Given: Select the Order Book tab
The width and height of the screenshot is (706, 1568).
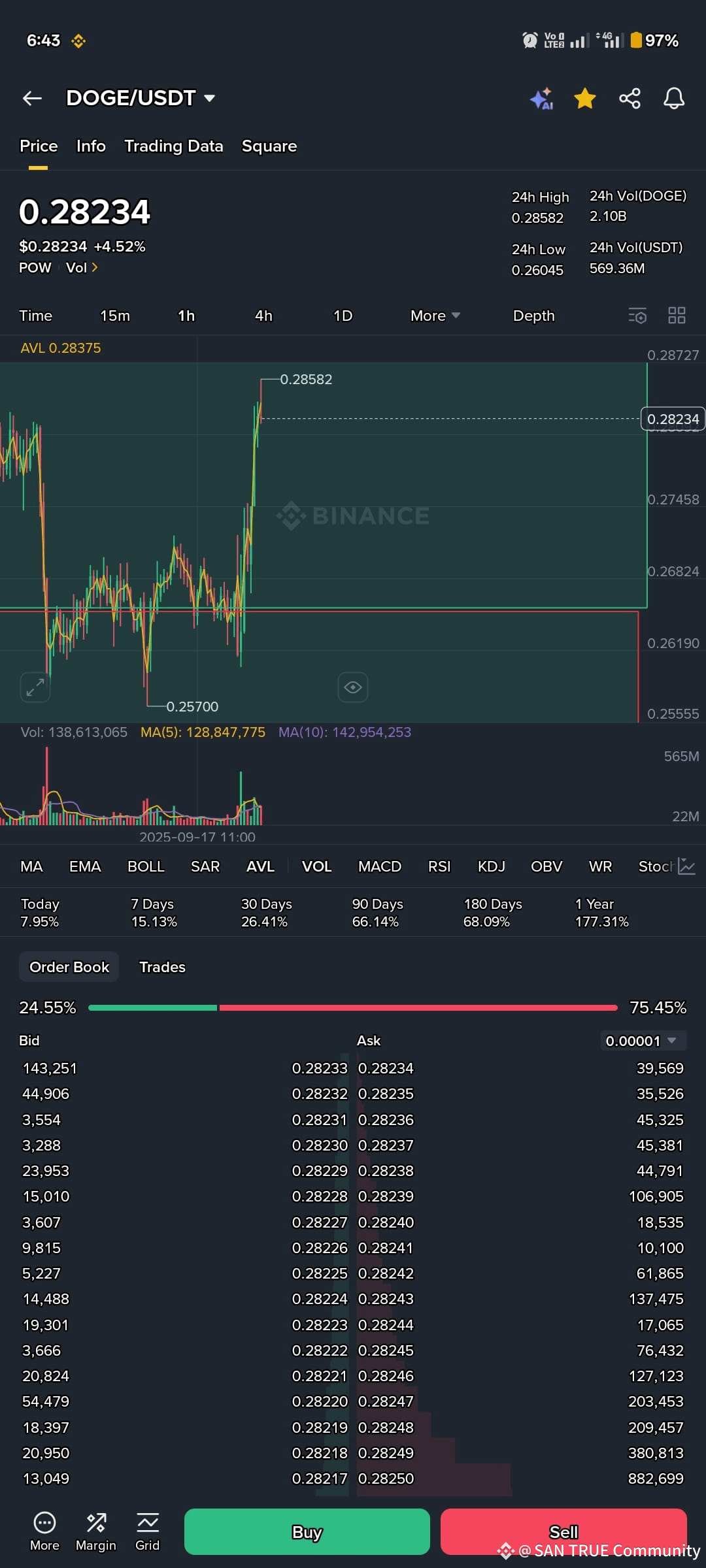Looking at the screenshot, I should click(x=69, y=967).
